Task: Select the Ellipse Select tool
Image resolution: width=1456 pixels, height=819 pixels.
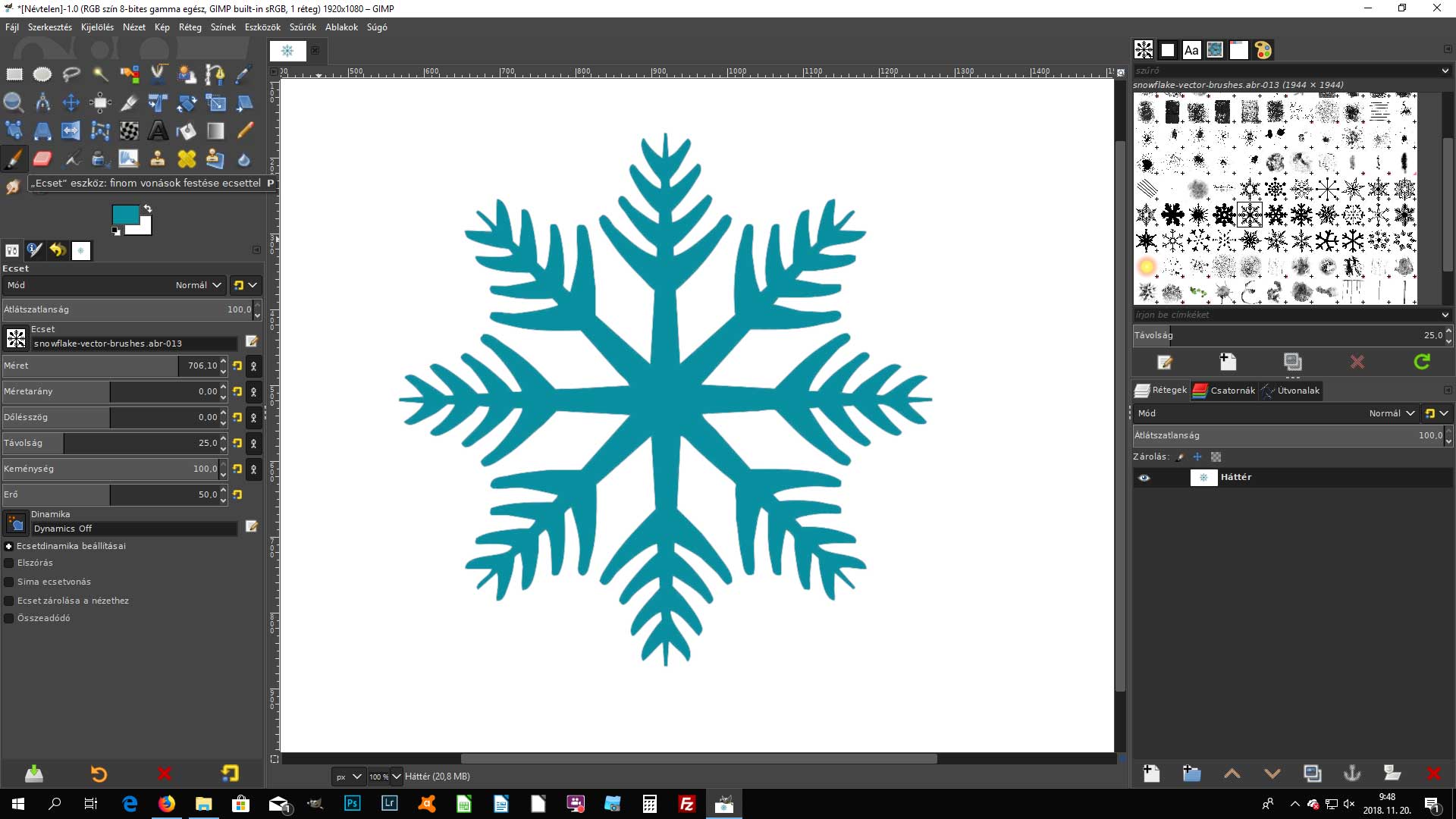Action: click(x=42, y=74)
